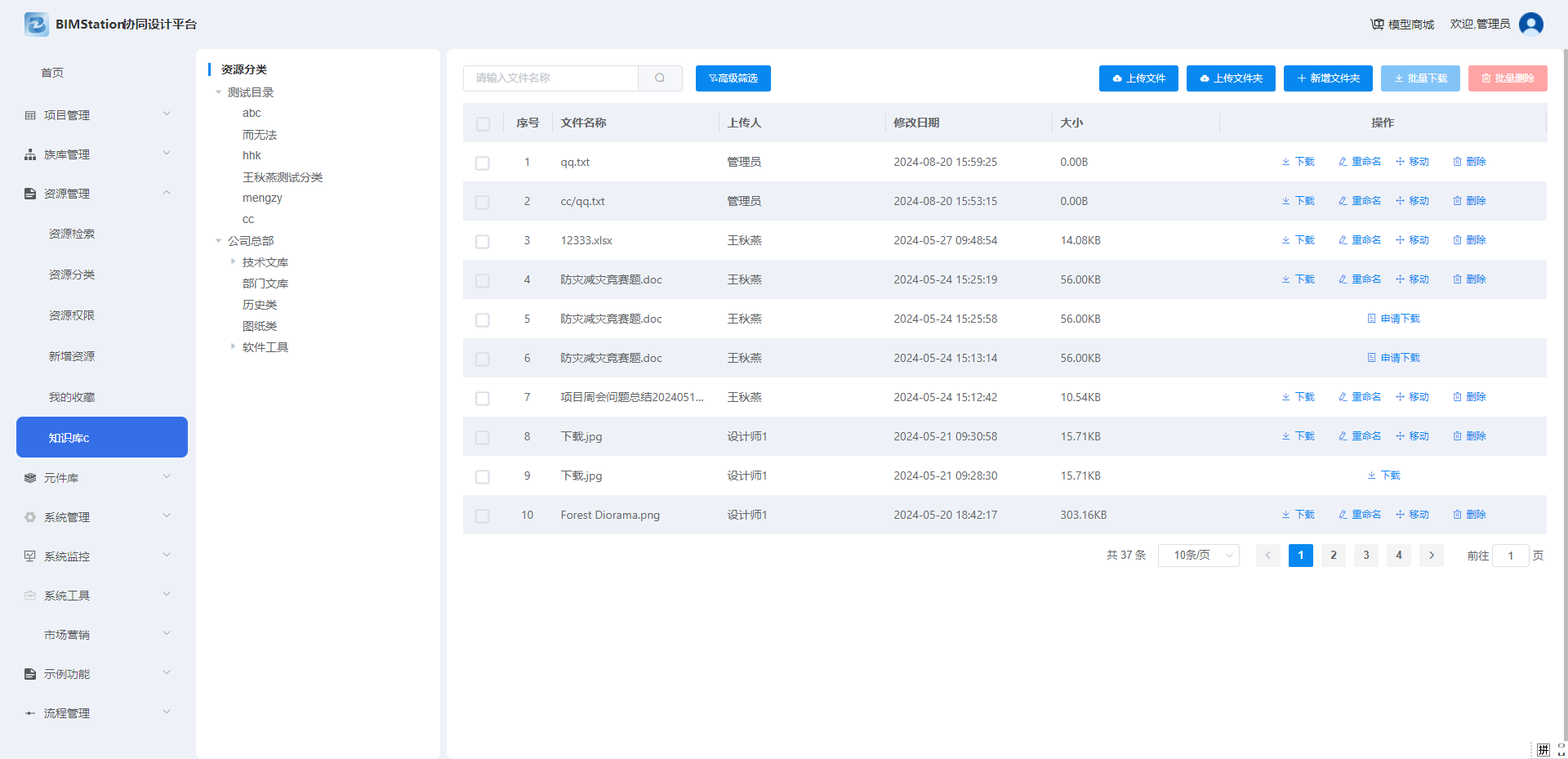This screenshot has height=759, width=1568.
Task: Click the 高级筛选 advanced filter button
Action: tap(733, 78)
